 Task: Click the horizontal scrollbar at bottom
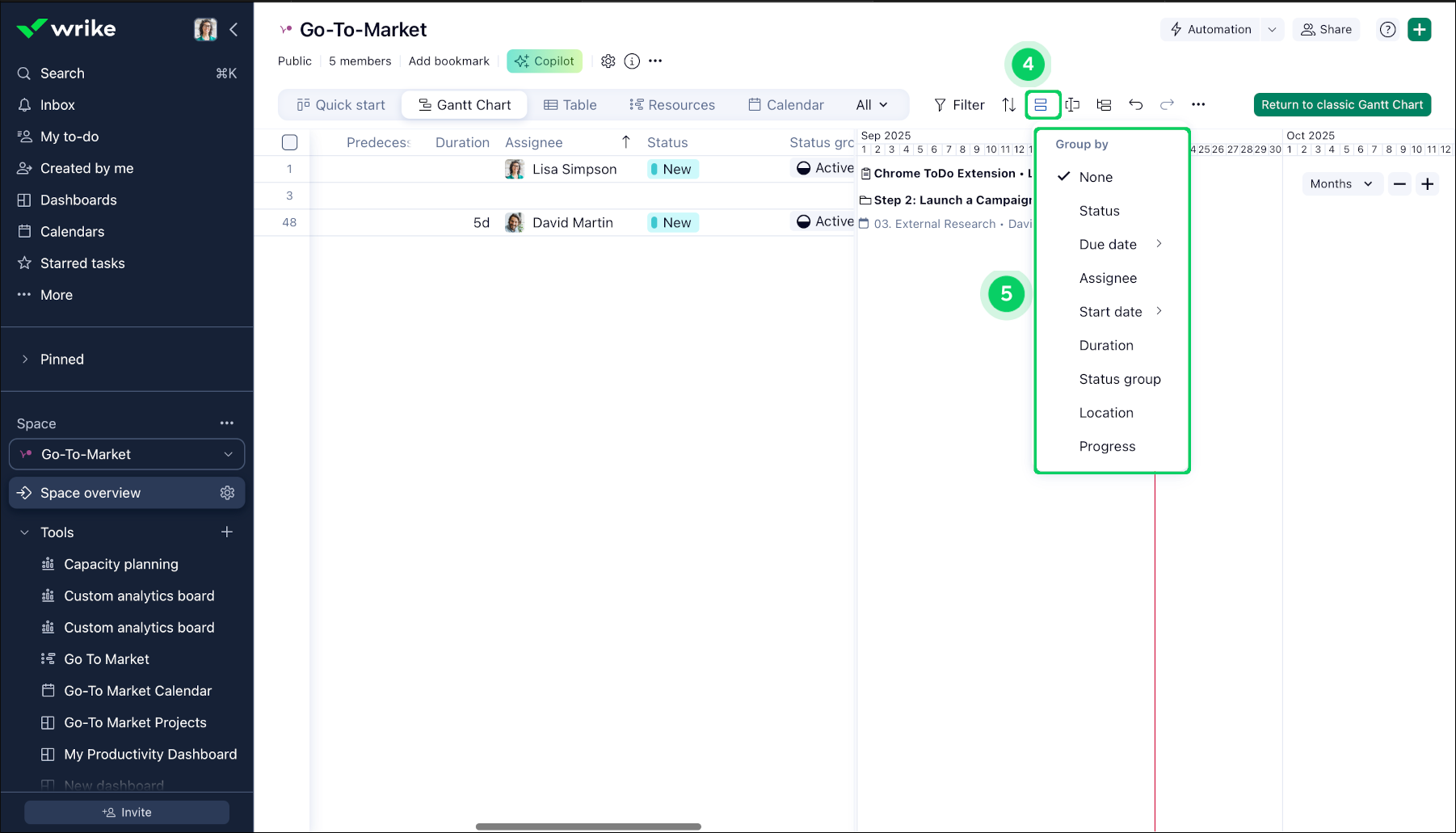click(587, 826)
